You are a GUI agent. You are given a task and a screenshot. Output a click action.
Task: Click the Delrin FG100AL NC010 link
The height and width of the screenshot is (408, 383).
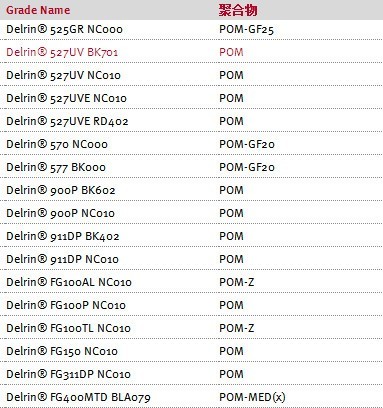tap(69, 282)
